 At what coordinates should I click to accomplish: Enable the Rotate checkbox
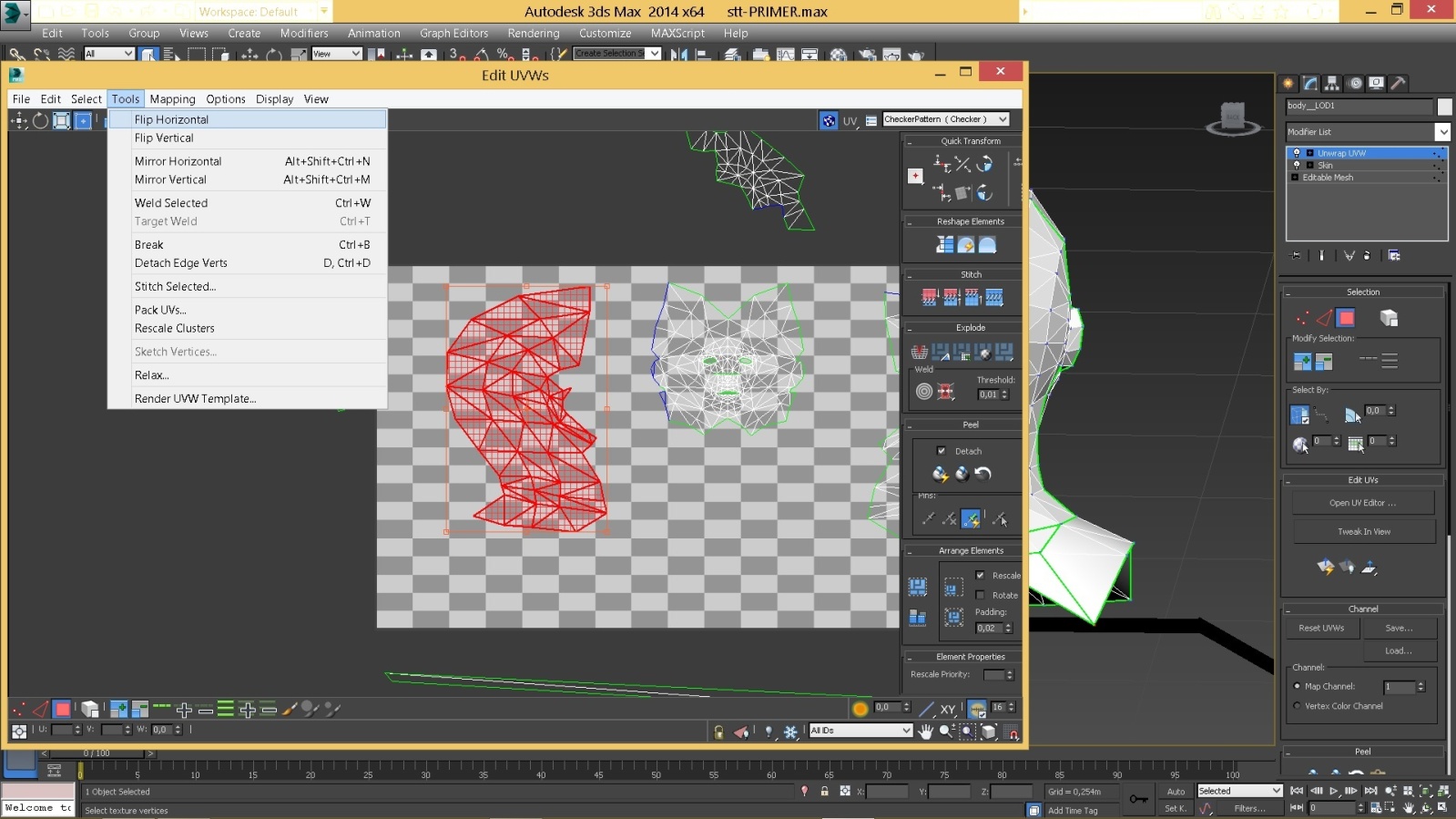(980, 595)
